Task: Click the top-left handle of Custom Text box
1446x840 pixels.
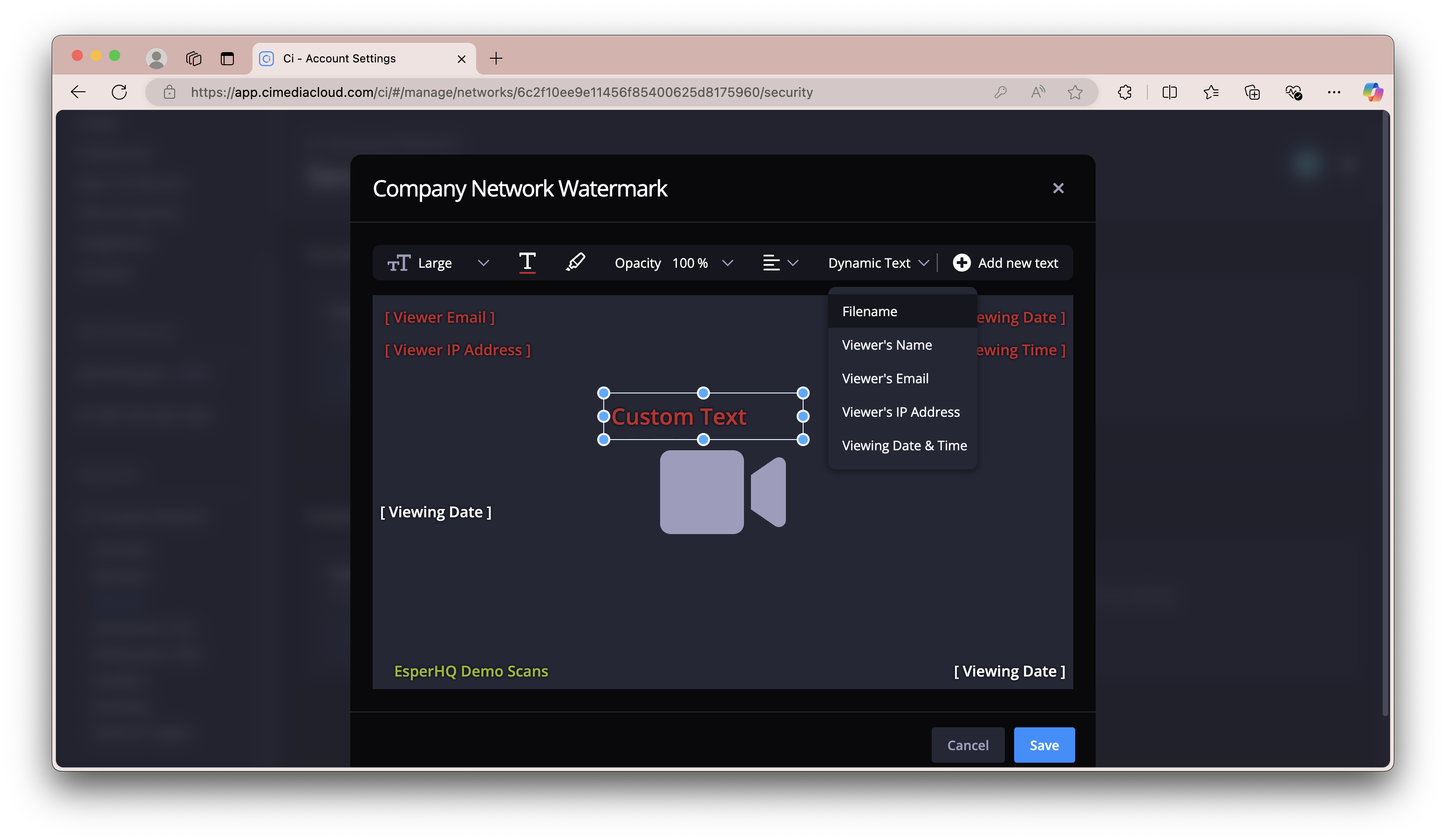Action: pyautogui.click(x=604, y=393)
